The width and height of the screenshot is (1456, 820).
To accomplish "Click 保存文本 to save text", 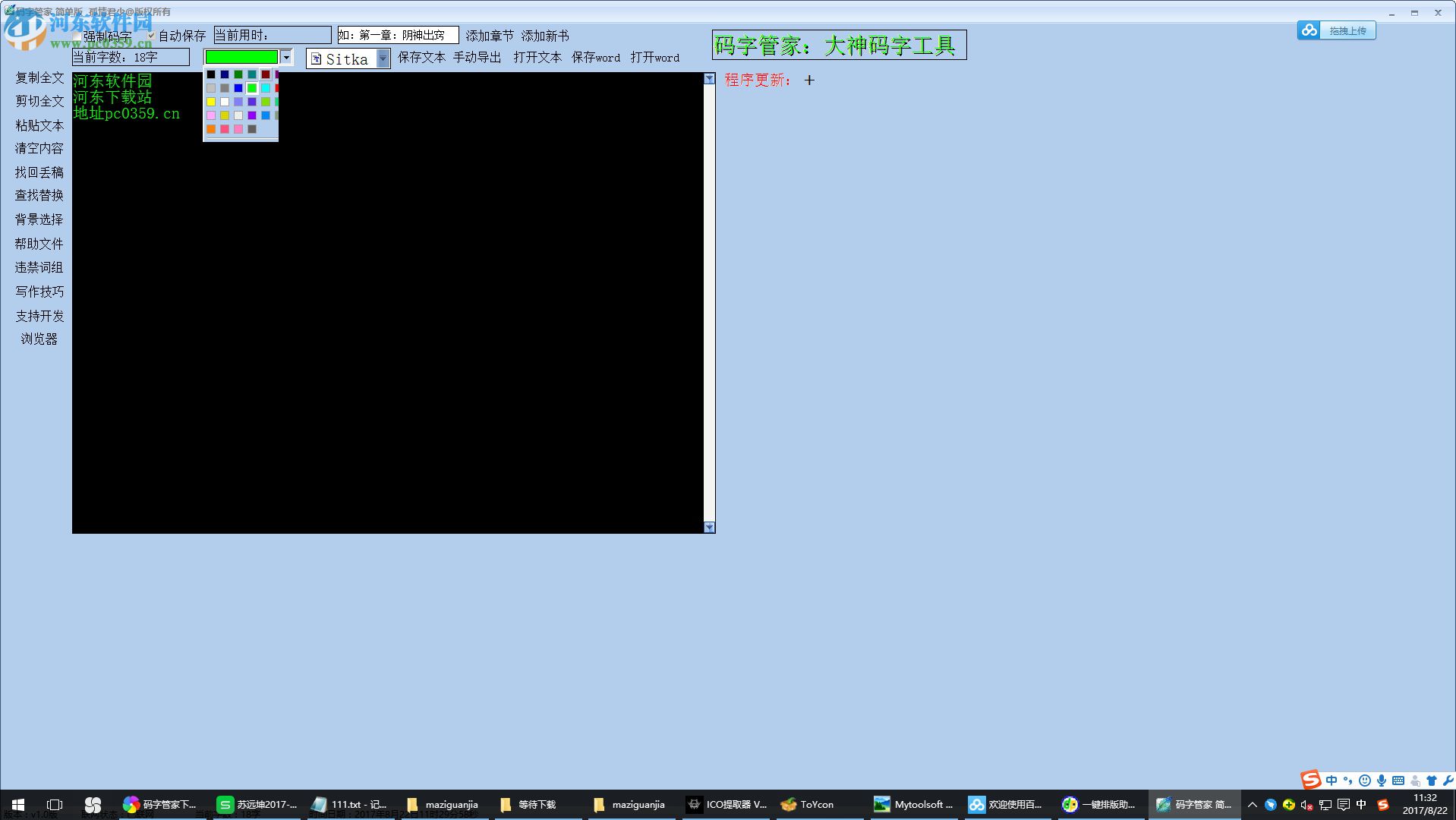I will tap(421, 58).
